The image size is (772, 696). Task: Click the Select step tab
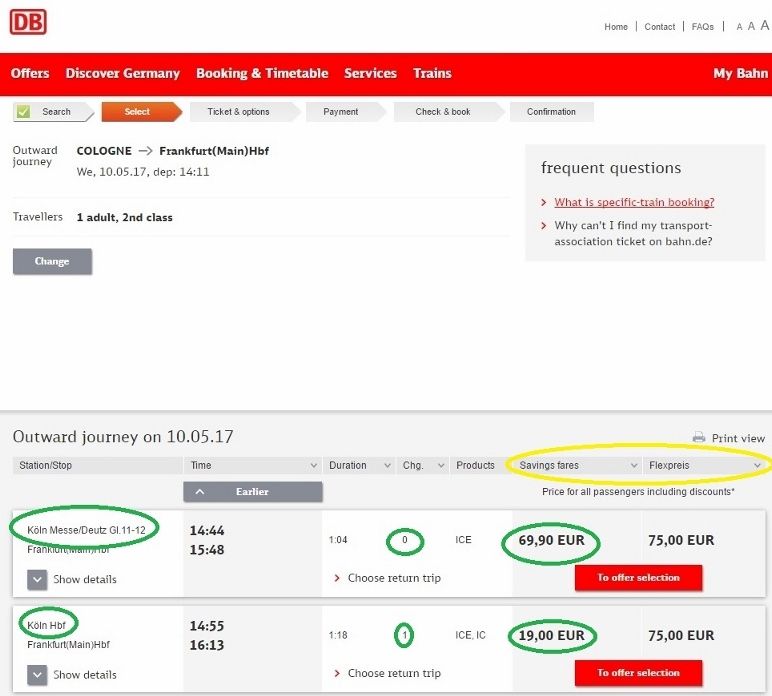tap(141, 112)
